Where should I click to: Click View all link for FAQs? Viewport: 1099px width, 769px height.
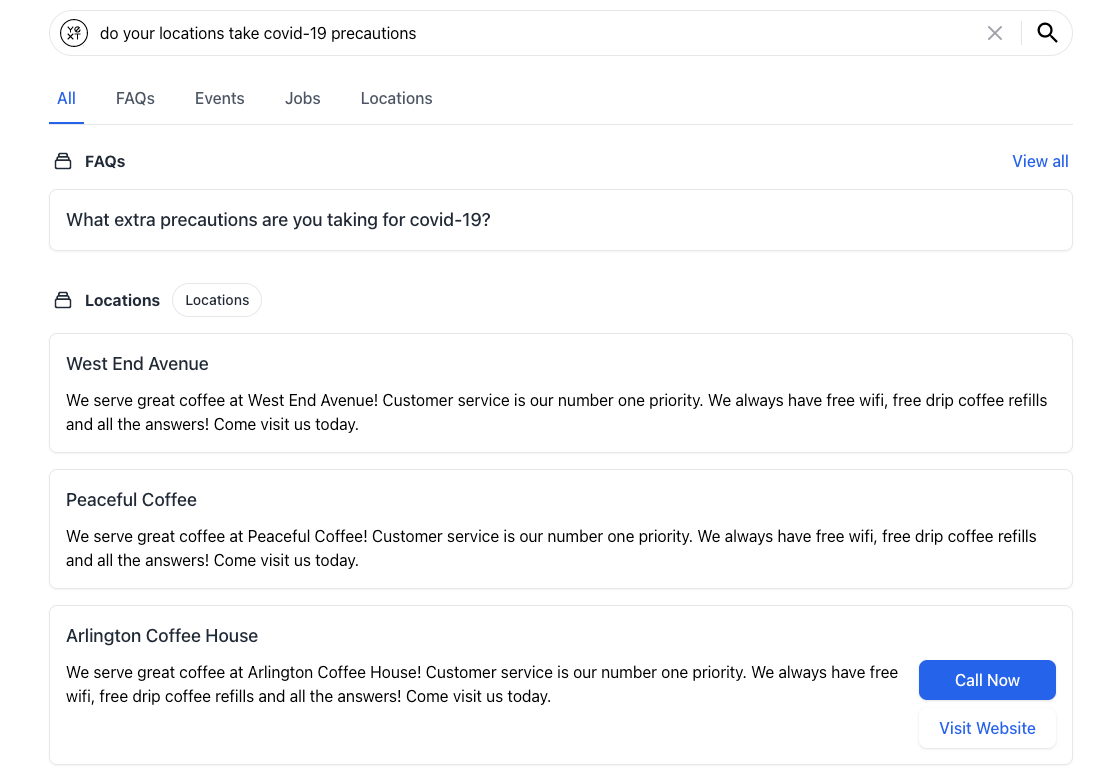pos(1040,161)
